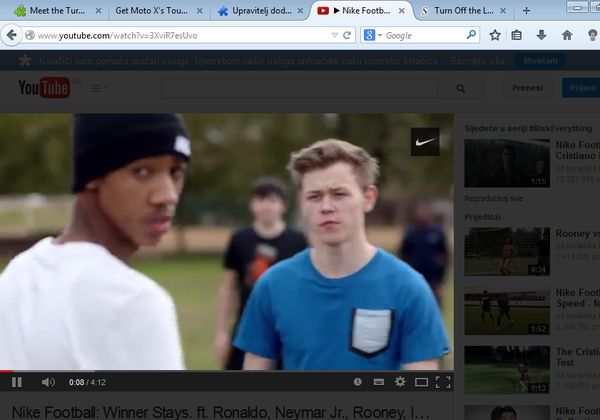Click in the YouTube search field
Image resolution: width=600 pixels, height=420 pixels.
(x=300, y=89)
